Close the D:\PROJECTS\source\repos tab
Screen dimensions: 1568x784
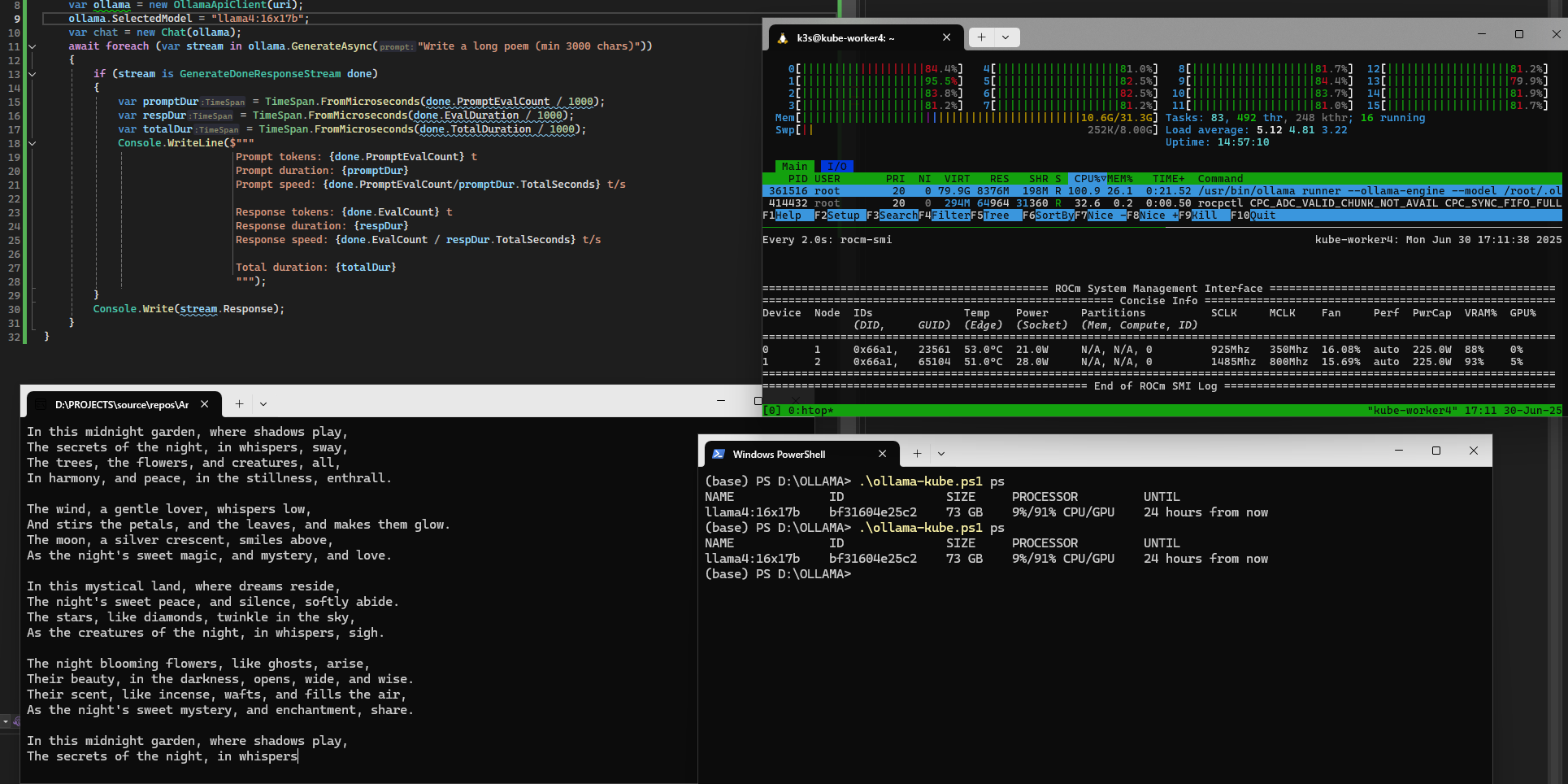point(205,404)
